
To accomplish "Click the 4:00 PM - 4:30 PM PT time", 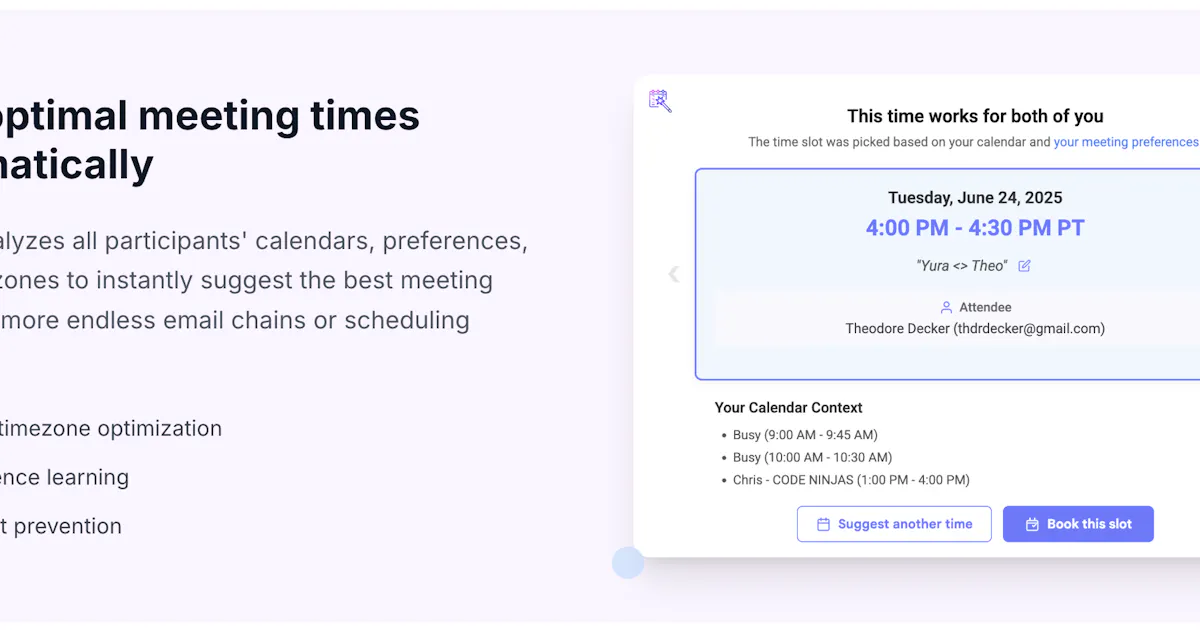I will (975, 228).
